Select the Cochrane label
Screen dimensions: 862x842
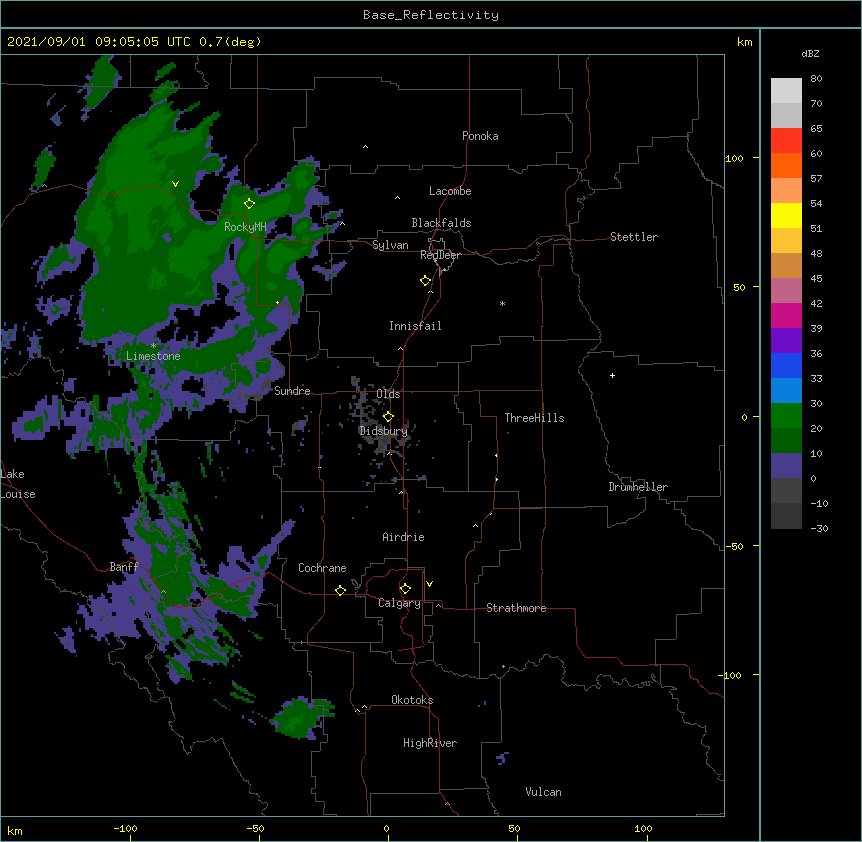tap(322, 568)
